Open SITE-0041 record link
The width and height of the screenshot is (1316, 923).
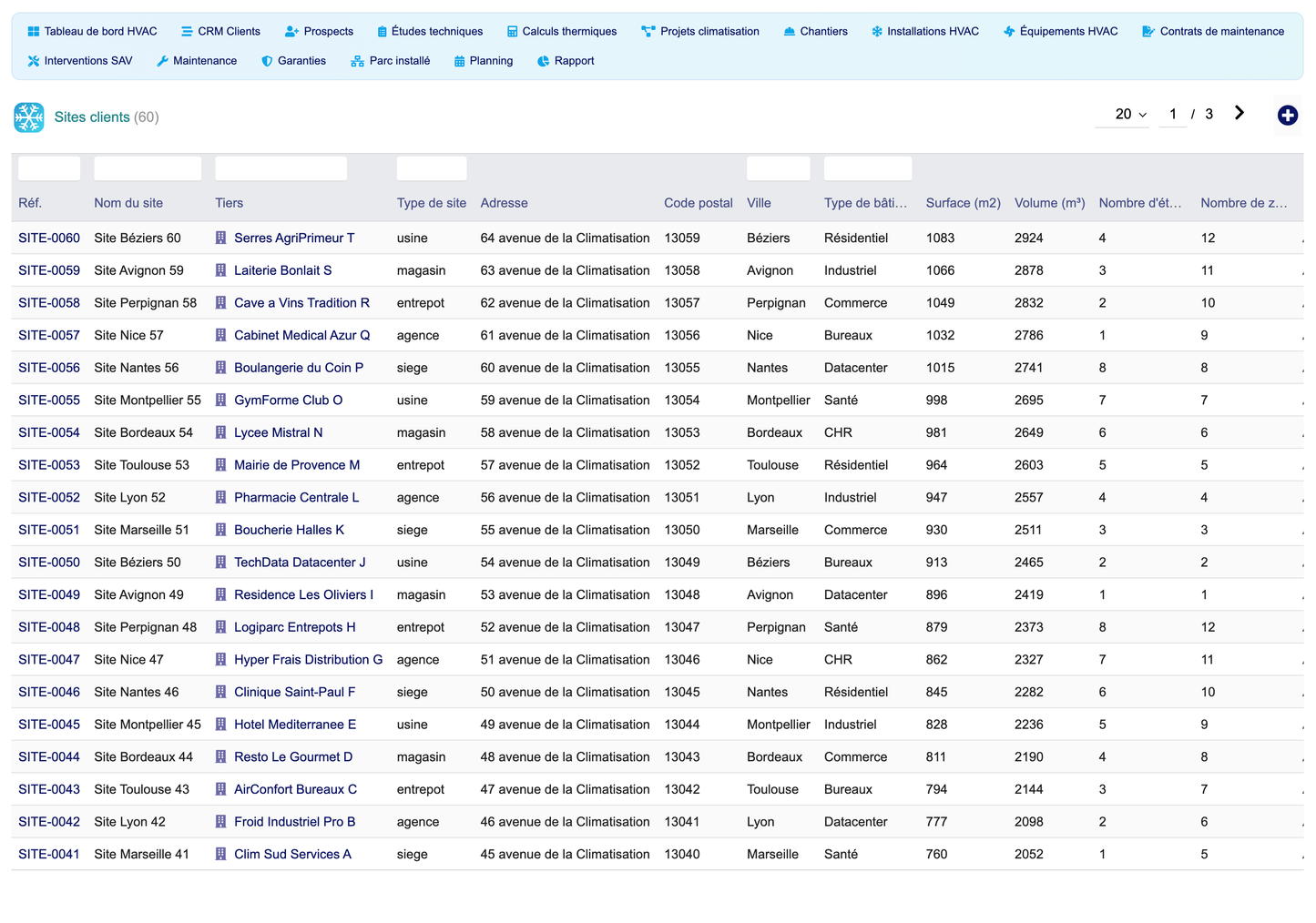coord(49,854)
